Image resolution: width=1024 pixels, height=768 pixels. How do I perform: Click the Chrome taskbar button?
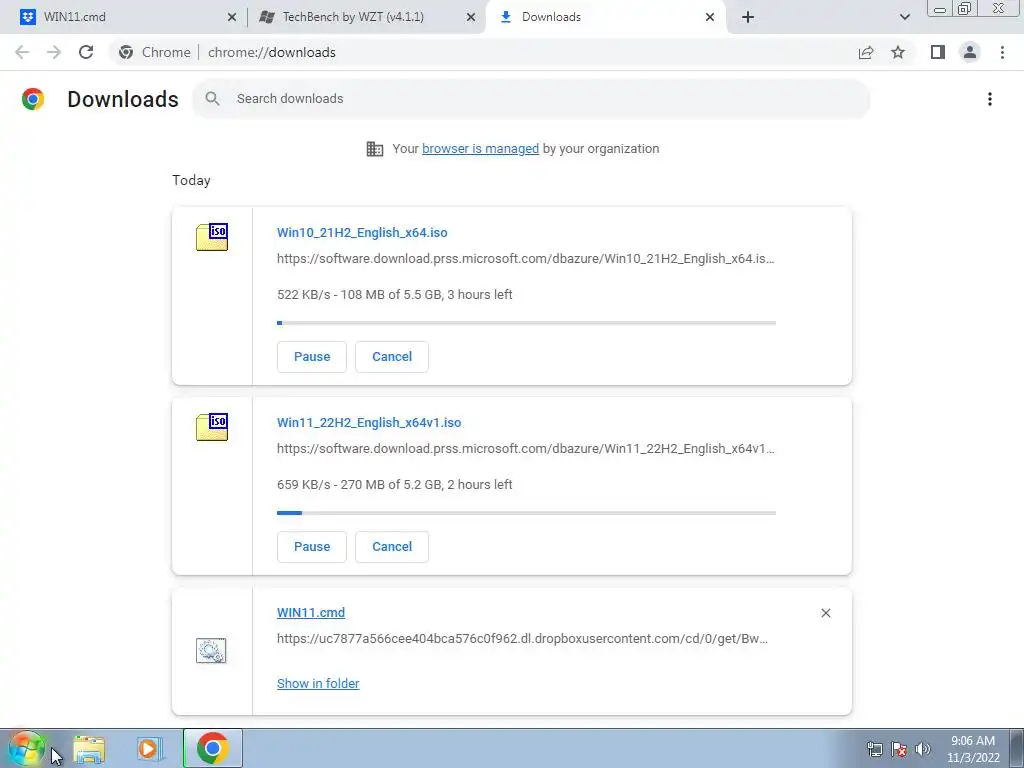click(213, 748)
